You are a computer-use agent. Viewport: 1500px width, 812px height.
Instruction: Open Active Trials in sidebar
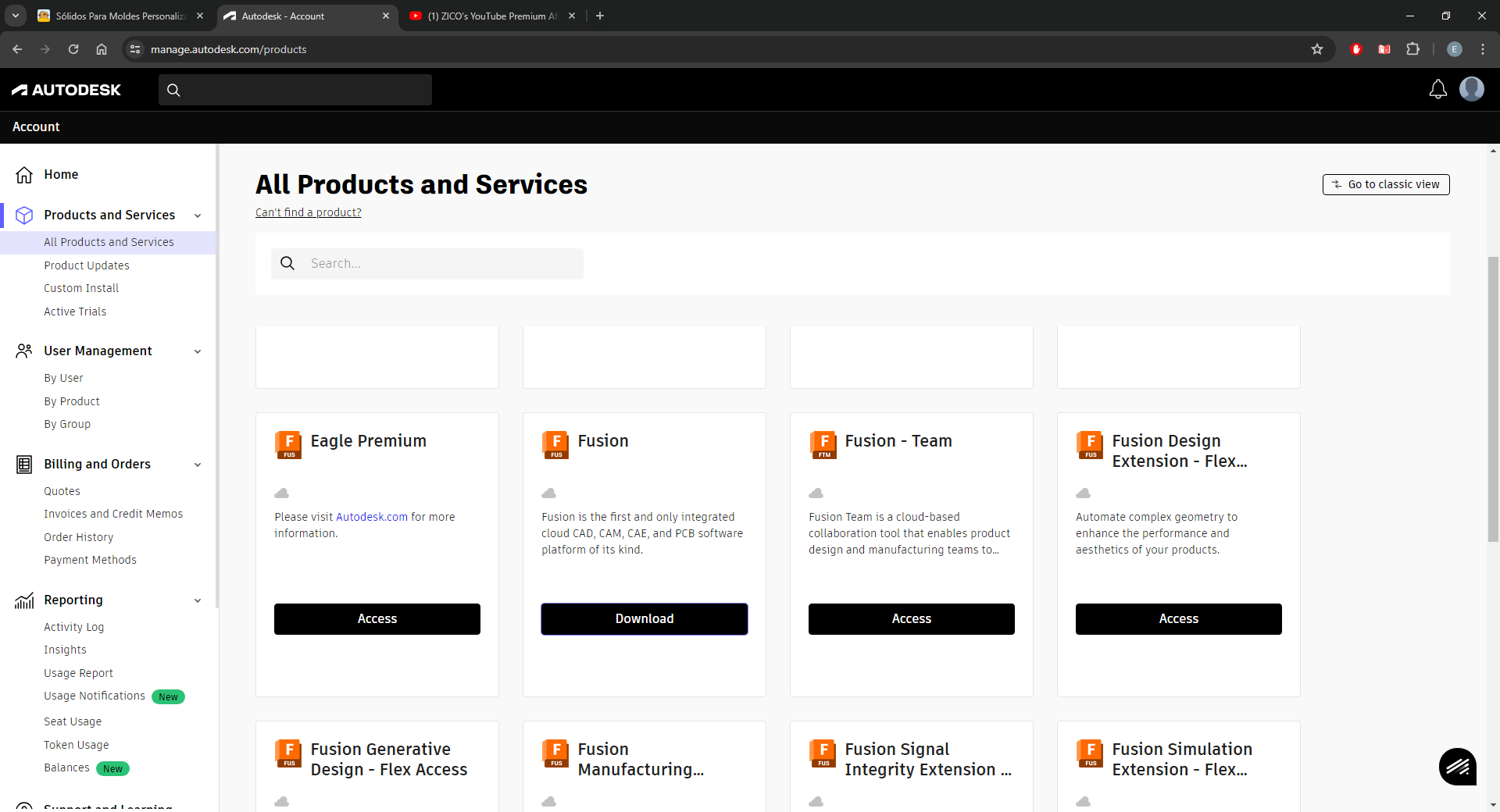[75, 312]
